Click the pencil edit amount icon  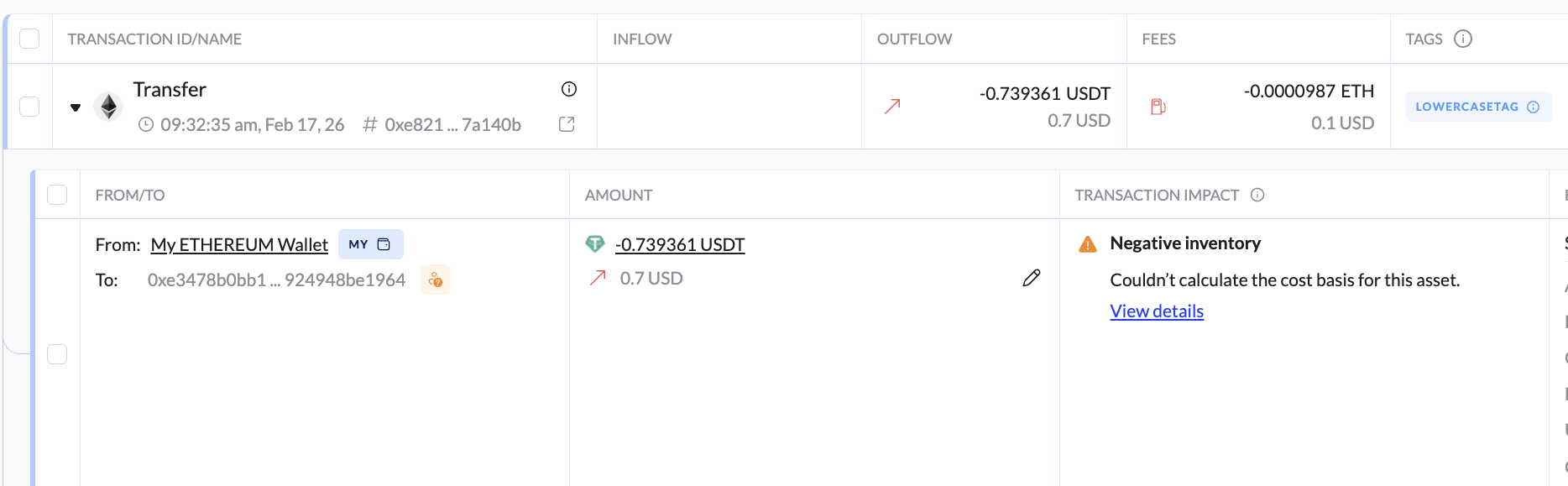(1032, 278)
